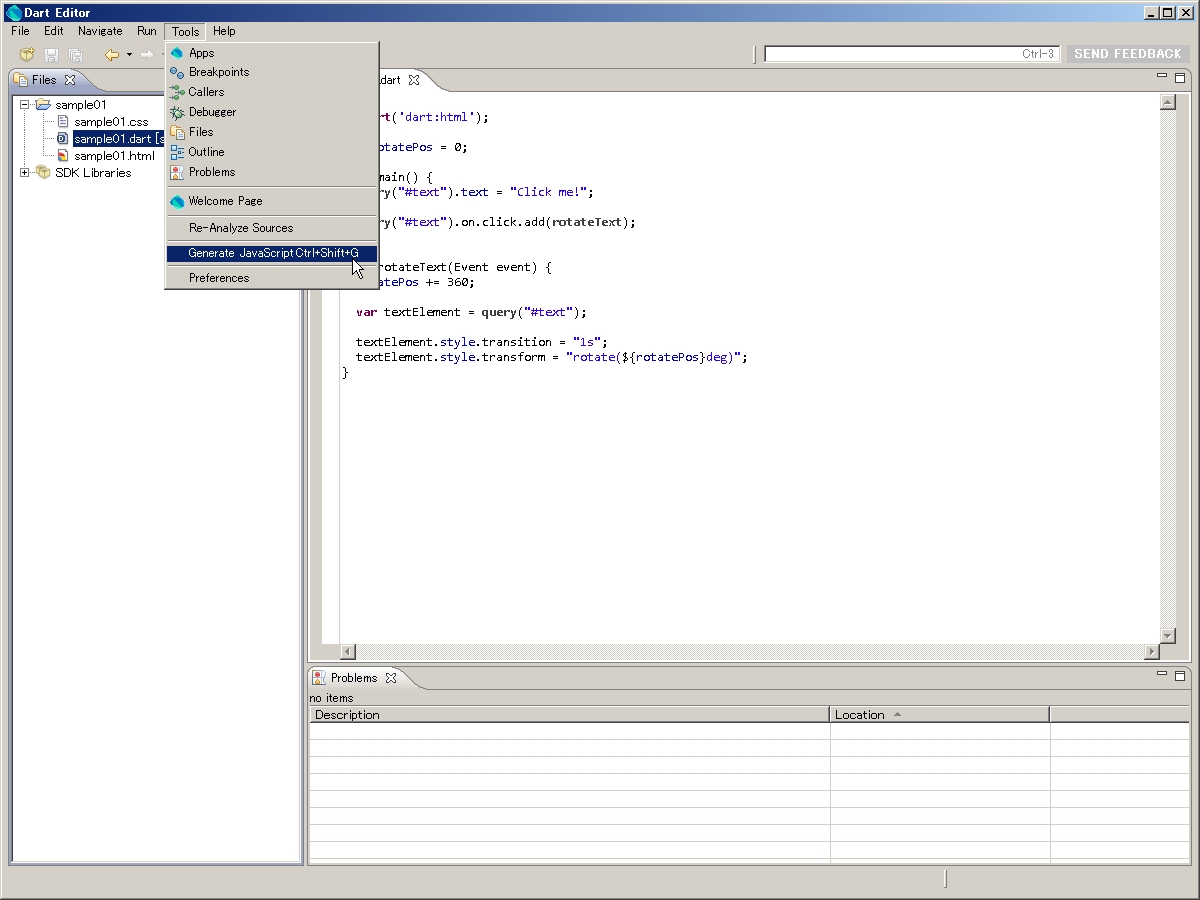The image size is (1200, 900).
Task: Run Re-Analyze Sources menu command
Action: click(272, 228)
